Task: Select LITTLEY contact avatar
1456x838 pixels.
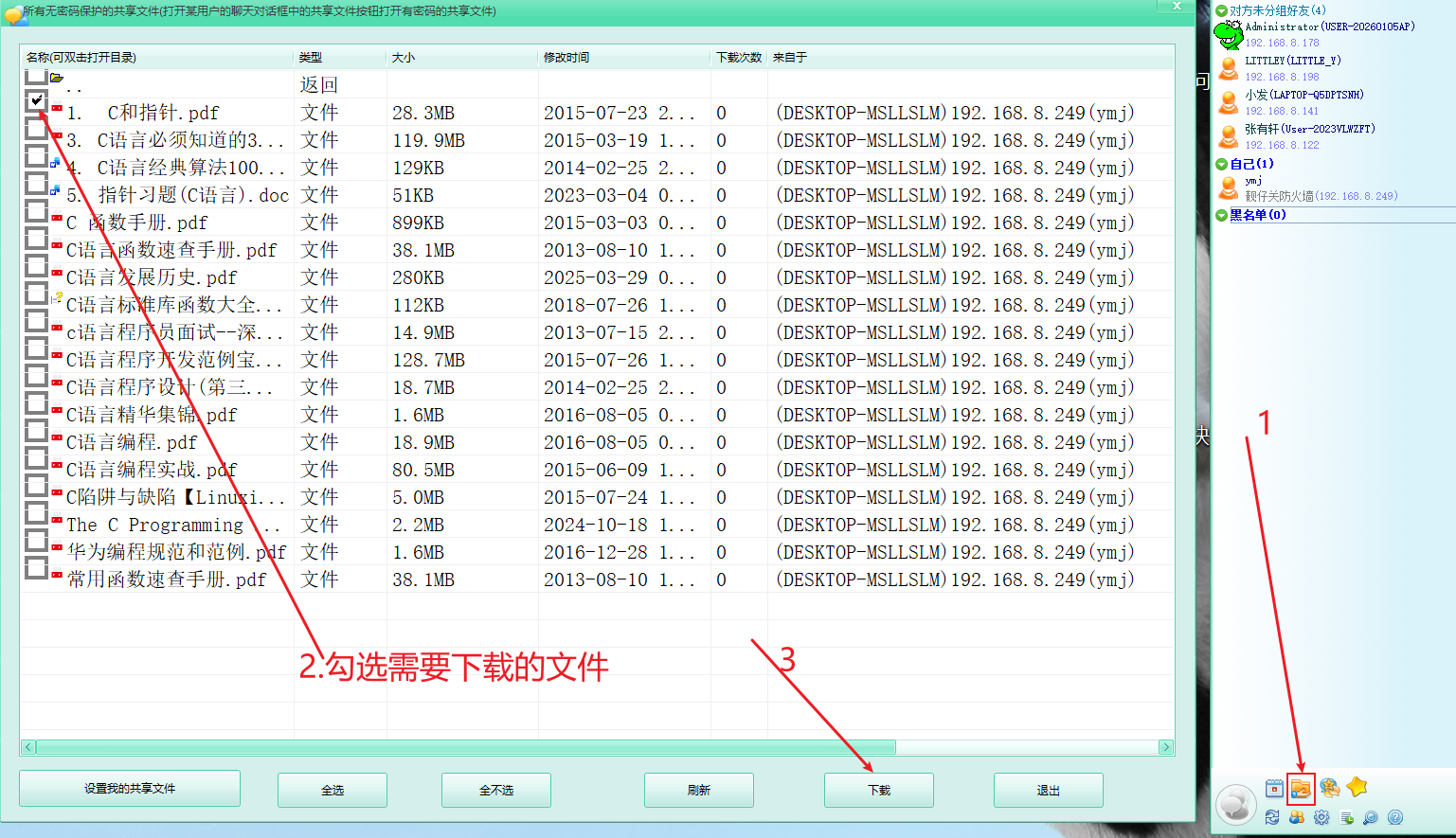Action: (1229, 69)
